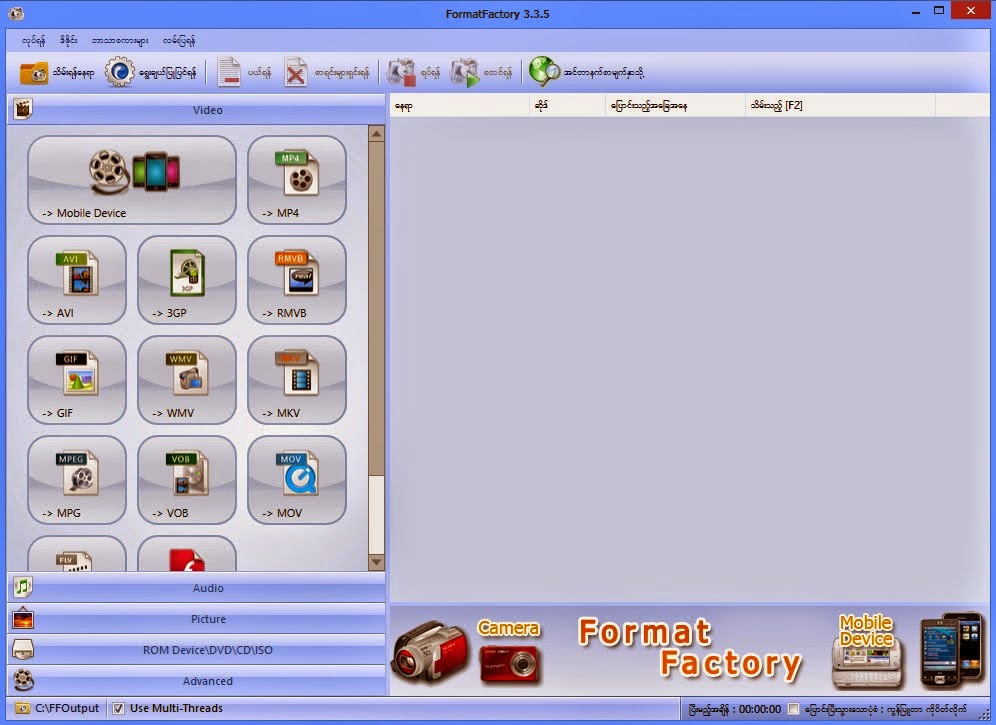Select the MOV conversion icon
The height and width of the screenshot is (725, 996).
click(x=297, y=479)
